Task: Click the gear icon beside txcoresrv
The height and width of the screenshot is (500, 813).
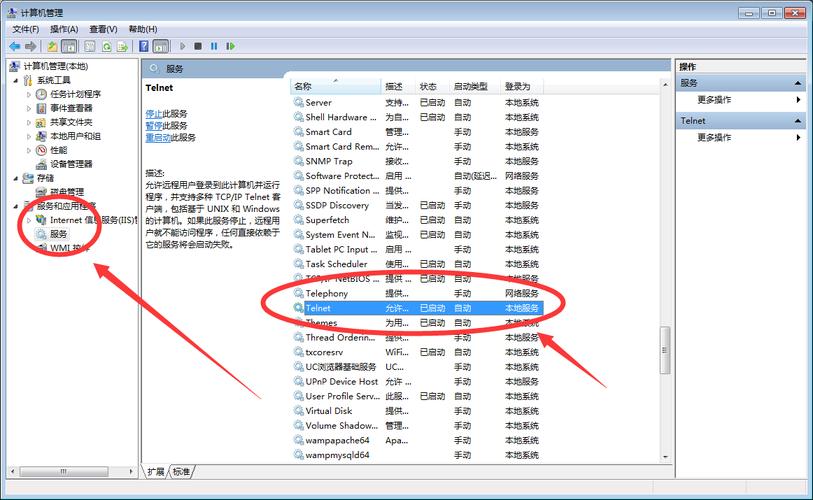Action: coord(299,352)
